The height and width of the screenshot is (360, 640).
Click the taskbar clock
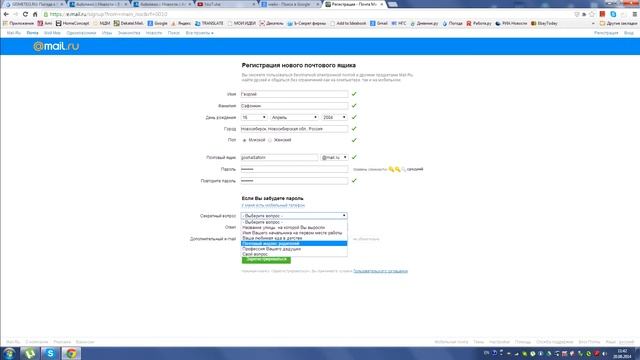tap(622, 353)
